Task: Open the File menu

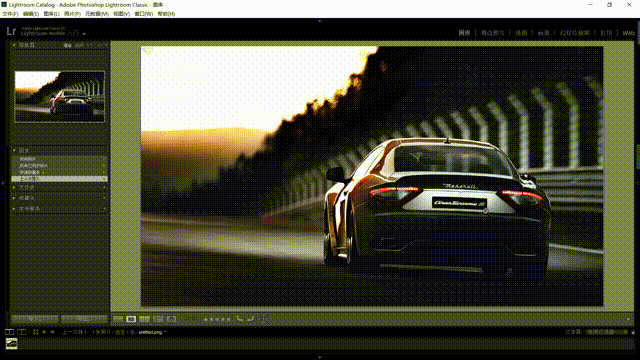Action: tap(10, 14)
